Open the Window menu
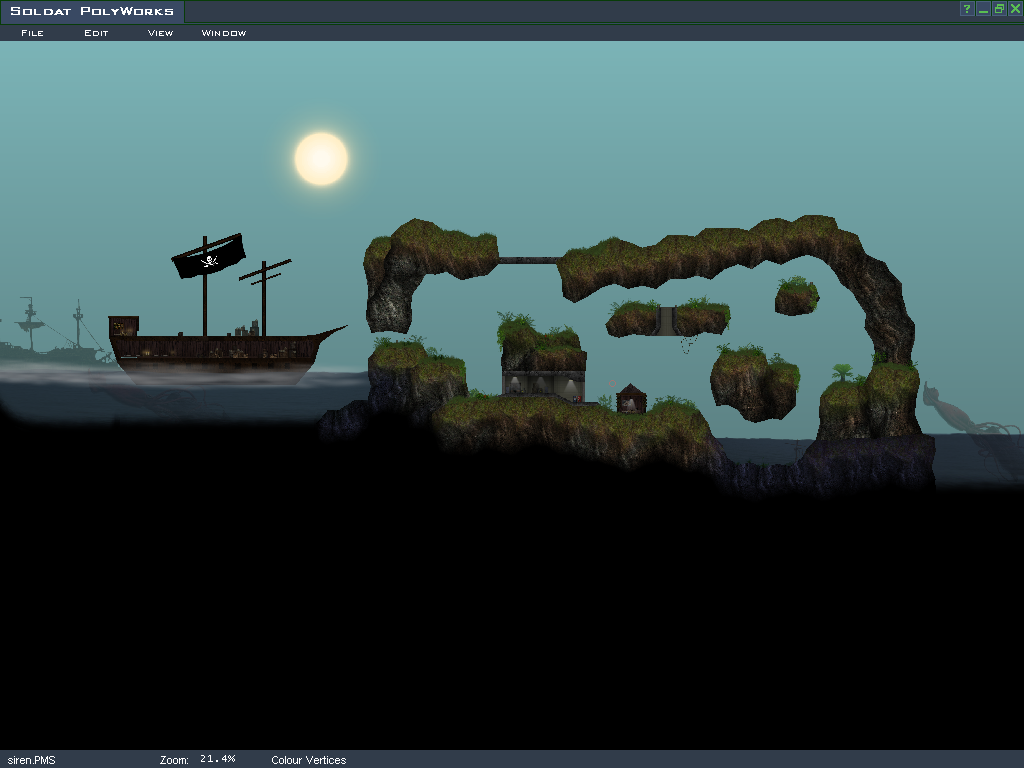Viewport: 1024px width, 768px height. point(224,33)
